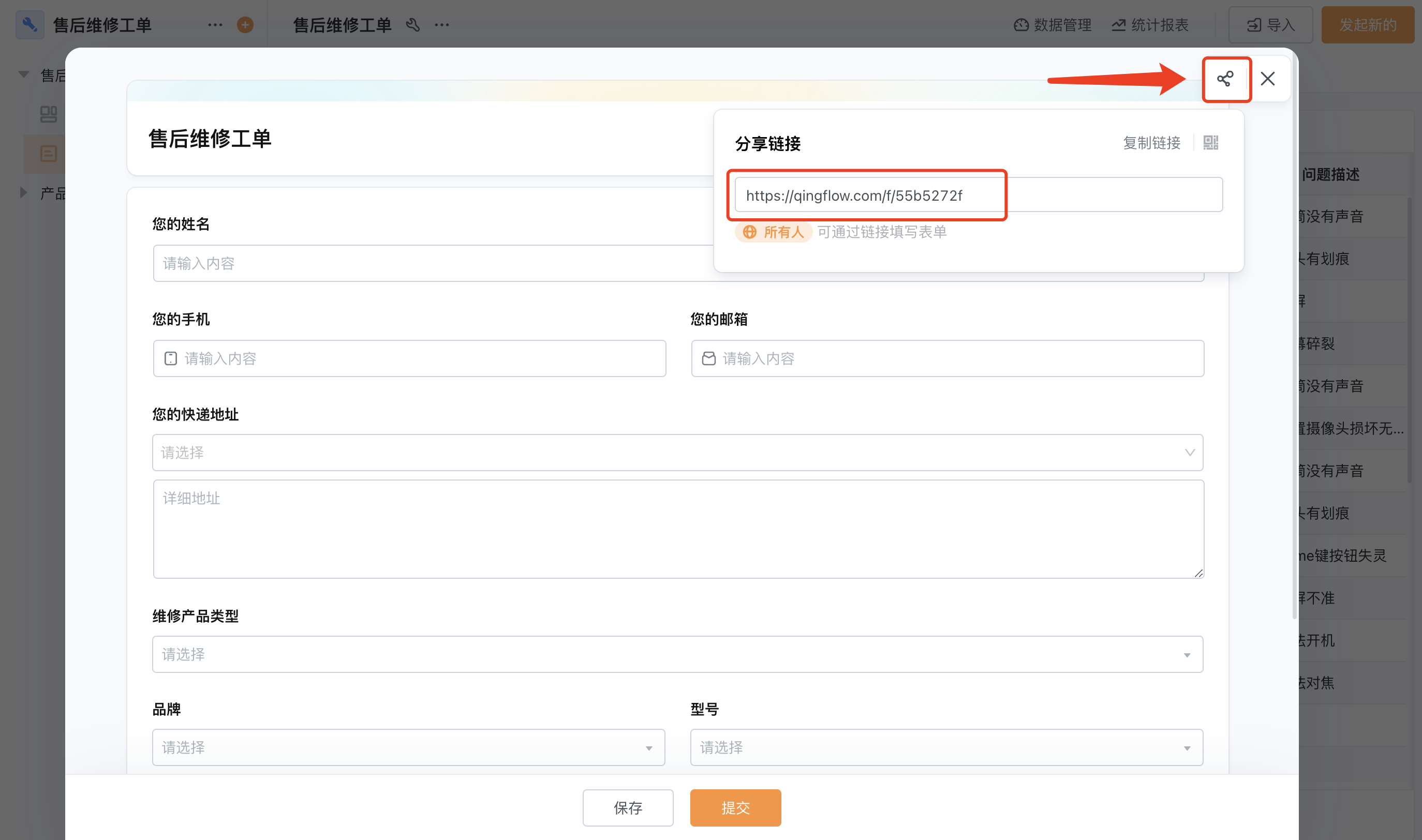
Task: Focus the 您的邮箱 input field
Action: click(947, 358)
